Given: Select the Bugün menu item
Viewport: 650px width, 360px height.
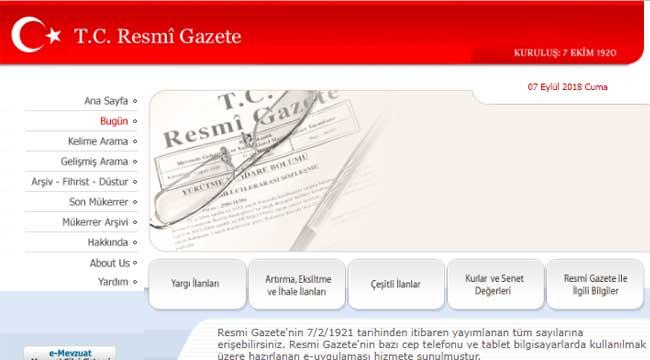Looking at the screenshot, I should [x=114, y=121].
